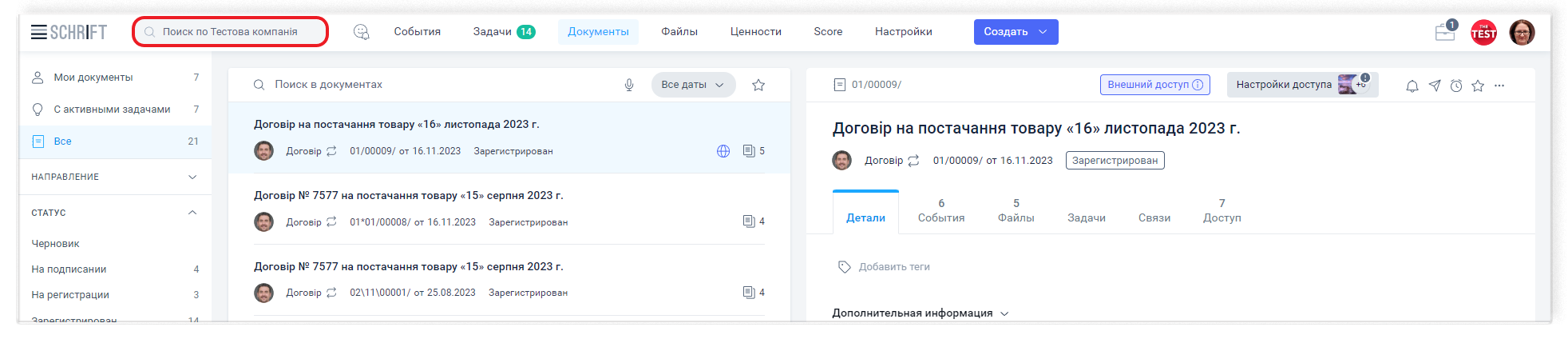Click the notification bell icon

pos(1412,86)
